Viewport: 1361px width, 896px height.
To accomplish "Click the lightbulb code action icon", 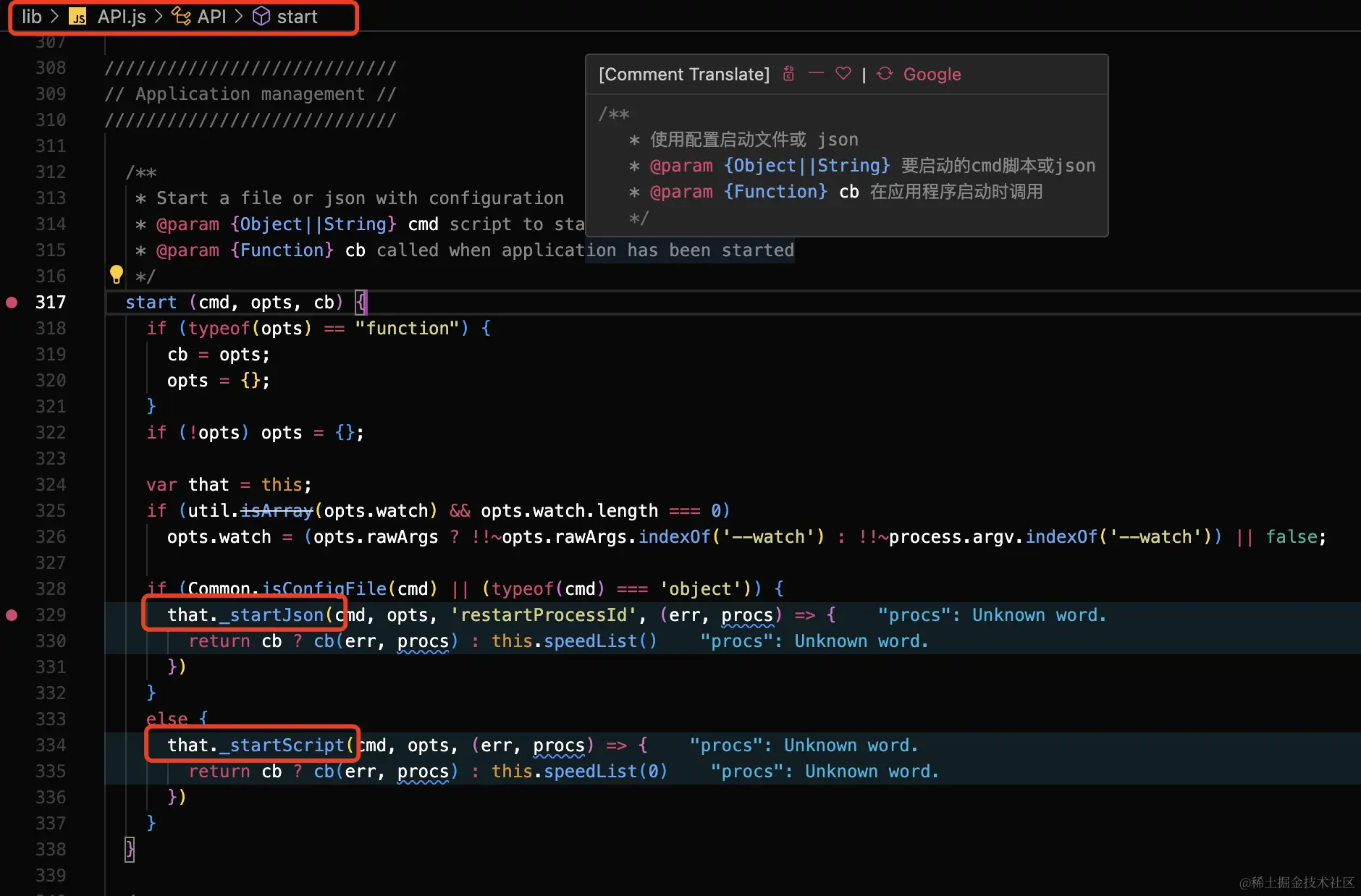I will pyautogui.click(x=116, y=274).
